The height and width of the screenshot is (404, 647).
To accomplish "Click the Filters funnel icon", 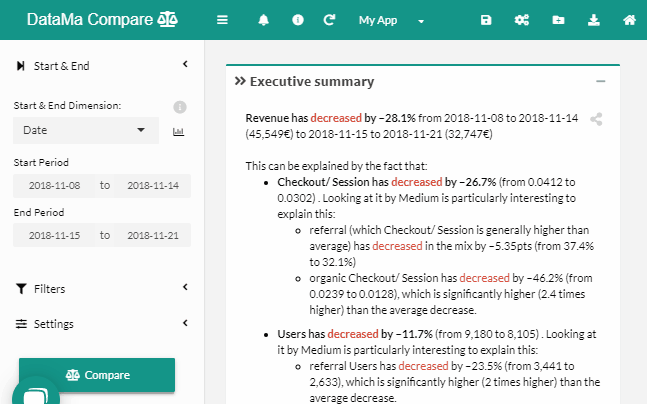I will tap(21, 288).
